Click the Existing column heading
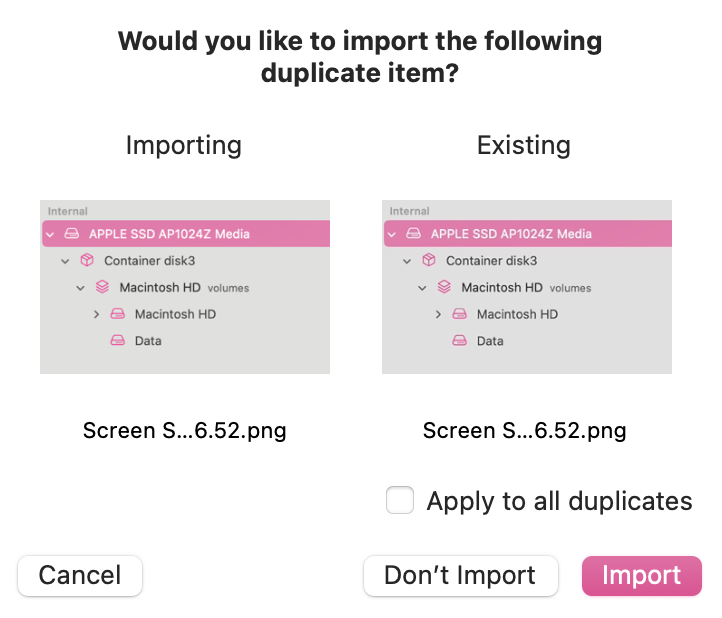 (523, 145)
